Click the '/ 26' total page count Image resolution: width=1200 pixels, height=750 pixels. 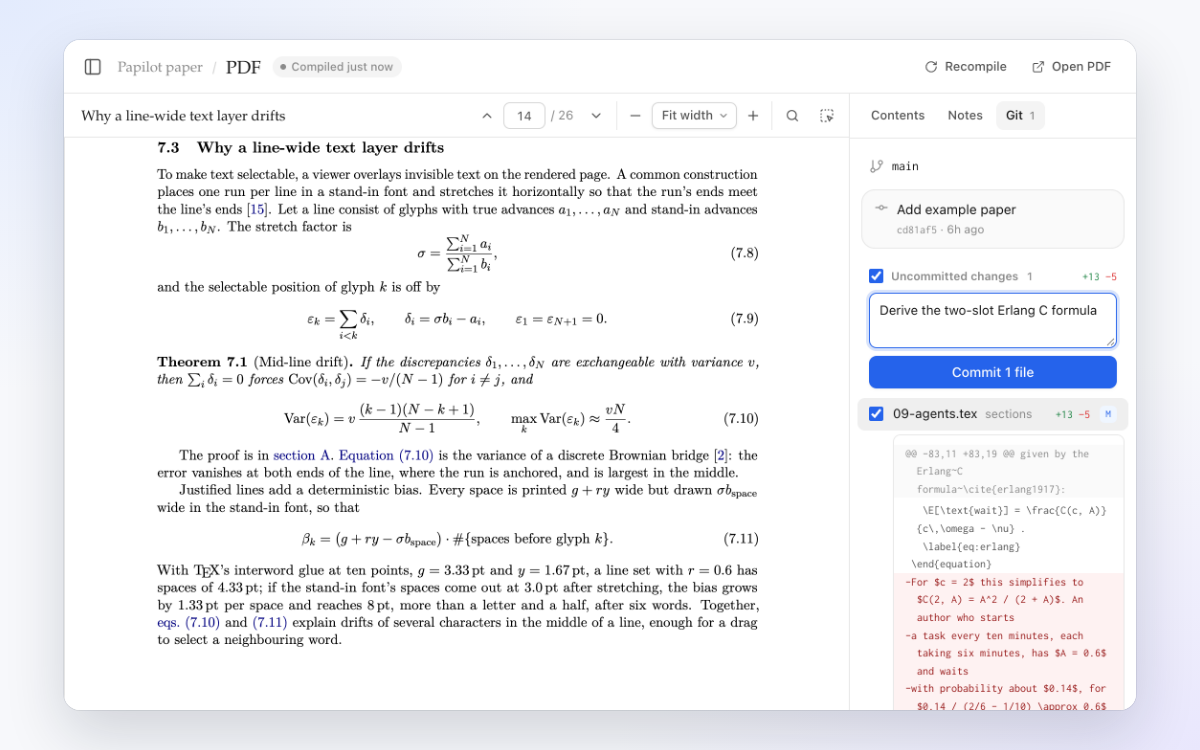[562, 116]
